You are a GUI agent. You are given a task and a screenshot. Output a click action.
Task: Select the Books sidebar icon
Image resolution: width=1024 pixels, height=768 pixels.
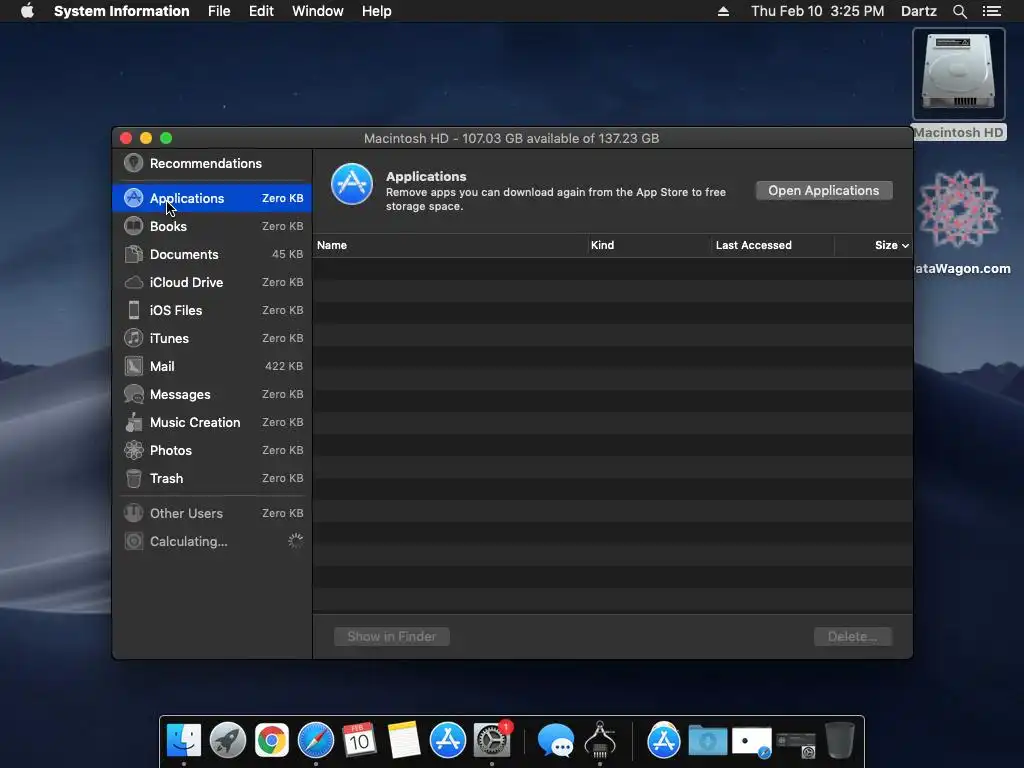(x=133, y=226)
